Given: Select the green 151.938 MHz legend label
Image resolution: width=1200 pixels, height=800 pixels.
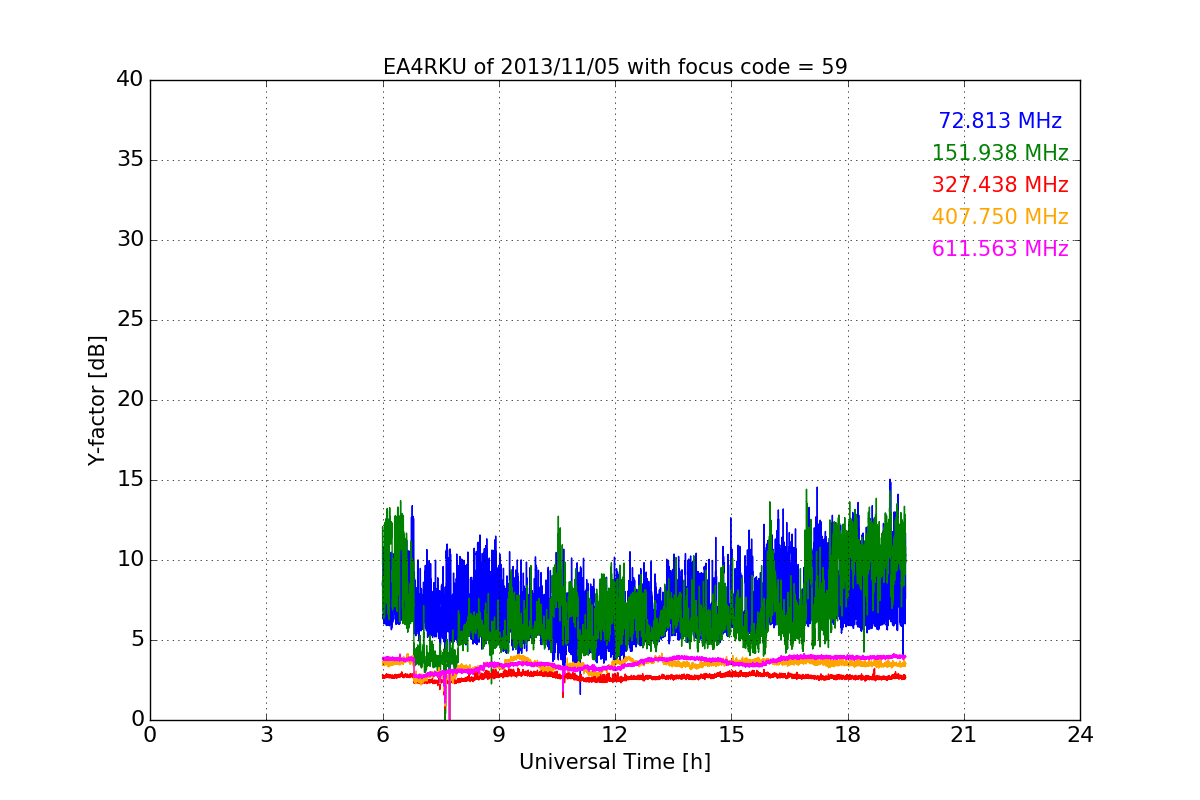Looking at the screenshot, I should coord(1000,153).
